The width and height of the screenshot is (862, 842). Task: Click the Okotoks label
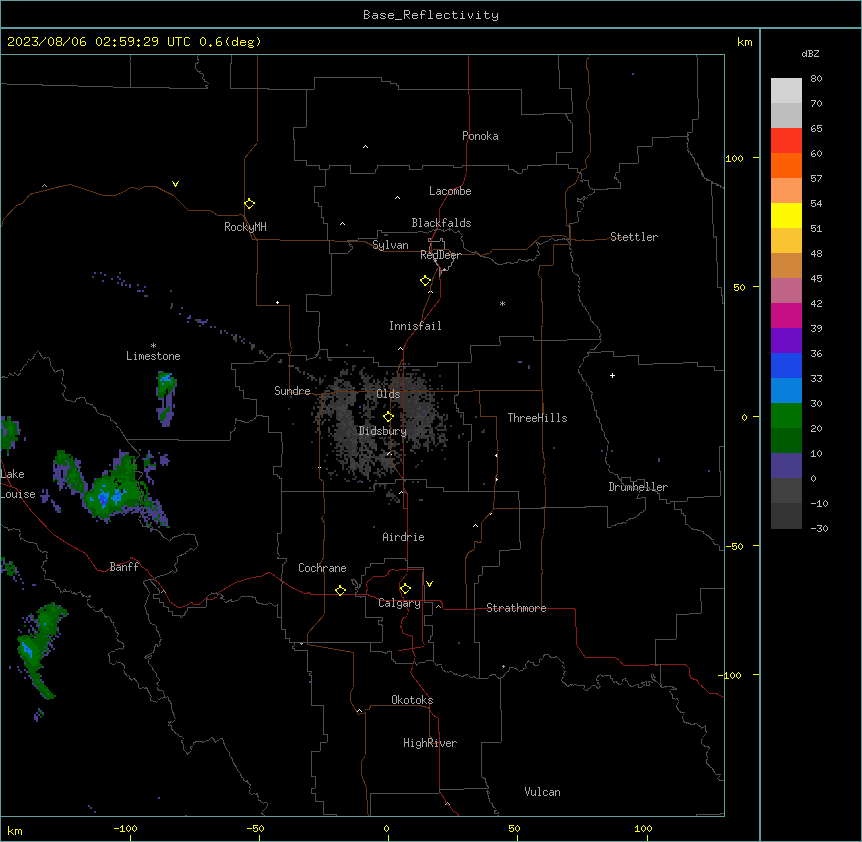pyautogui.click(x=412, y=700)
